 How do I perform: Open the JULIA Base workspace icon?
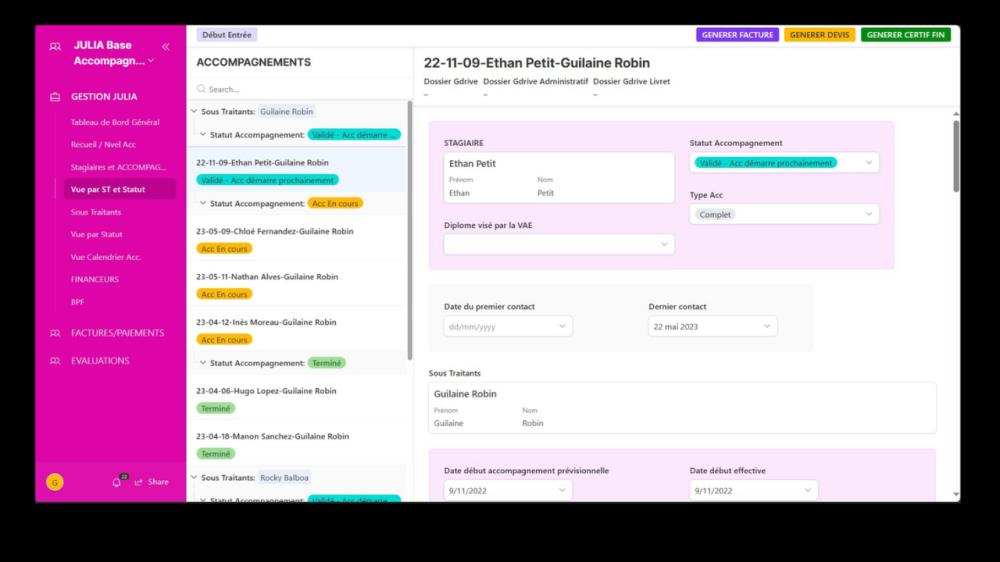pos(55,47)
